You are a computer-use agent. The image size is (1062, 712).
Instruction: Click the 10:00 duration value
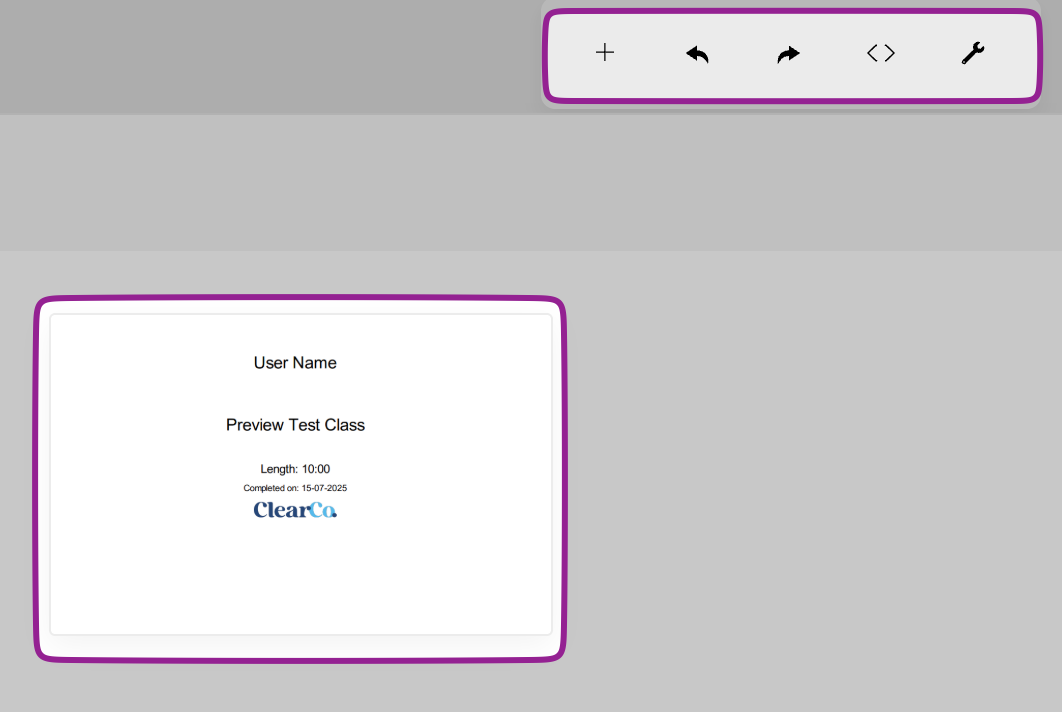tap(316, 469)
